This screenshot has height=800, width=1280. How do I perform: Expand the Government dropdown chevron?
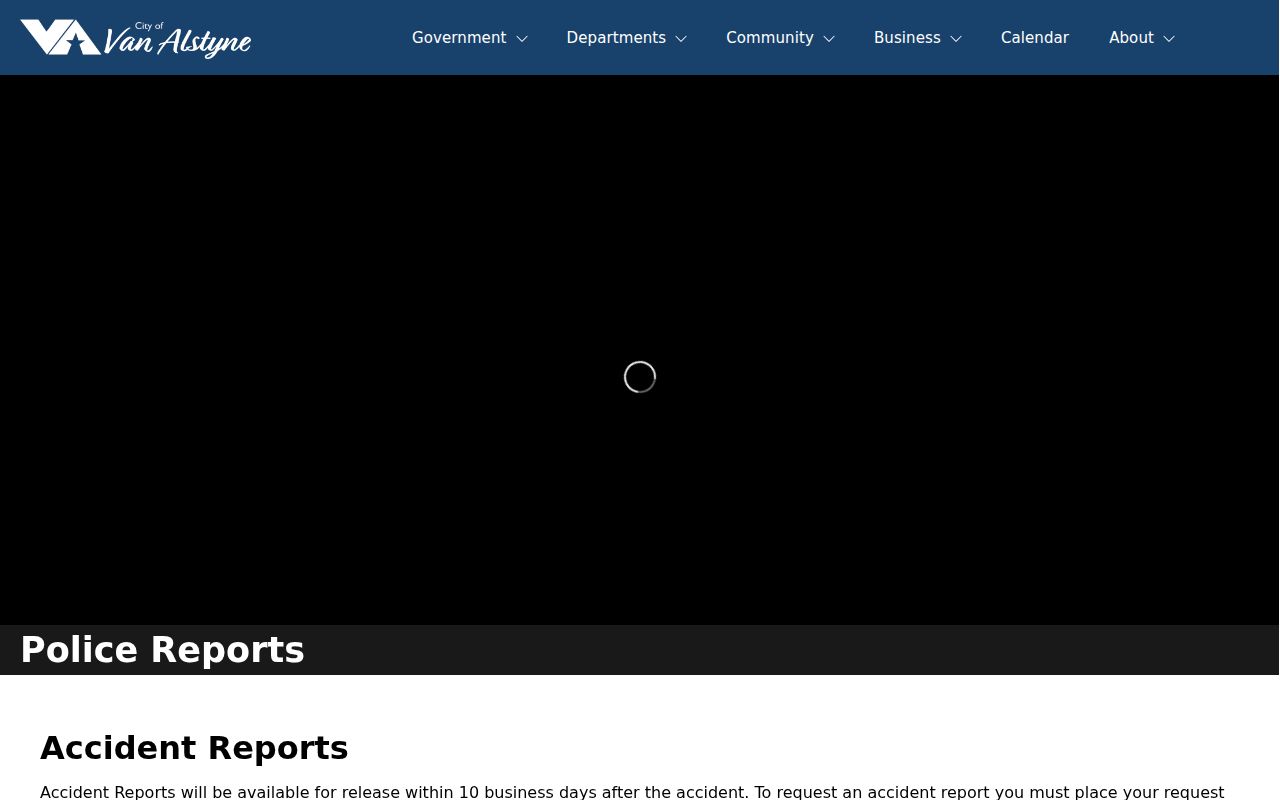[x=521, y=39]
